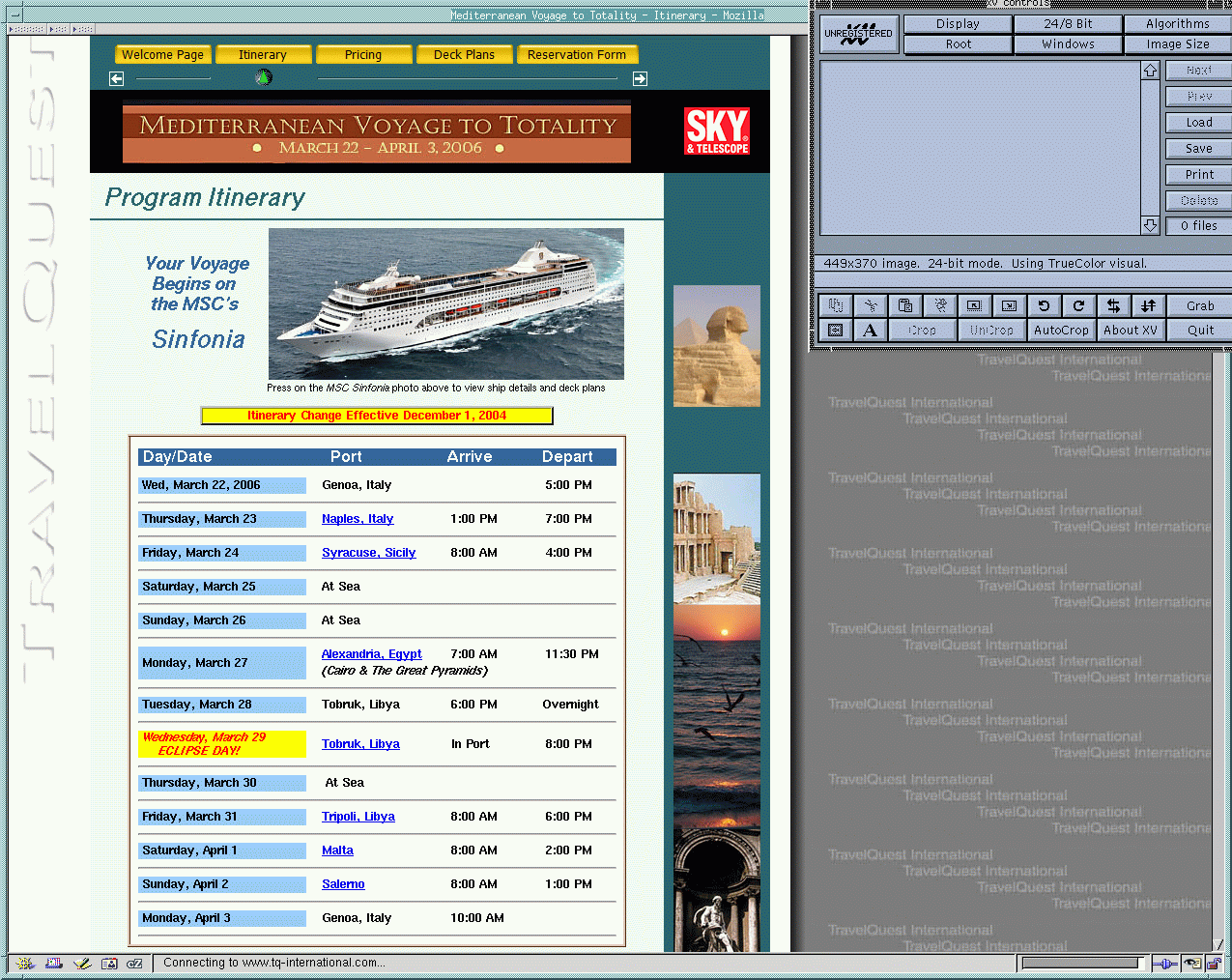Click the Mozilla Mail icon in status bar
The image size is (1232, 980).
coord(54,963)
